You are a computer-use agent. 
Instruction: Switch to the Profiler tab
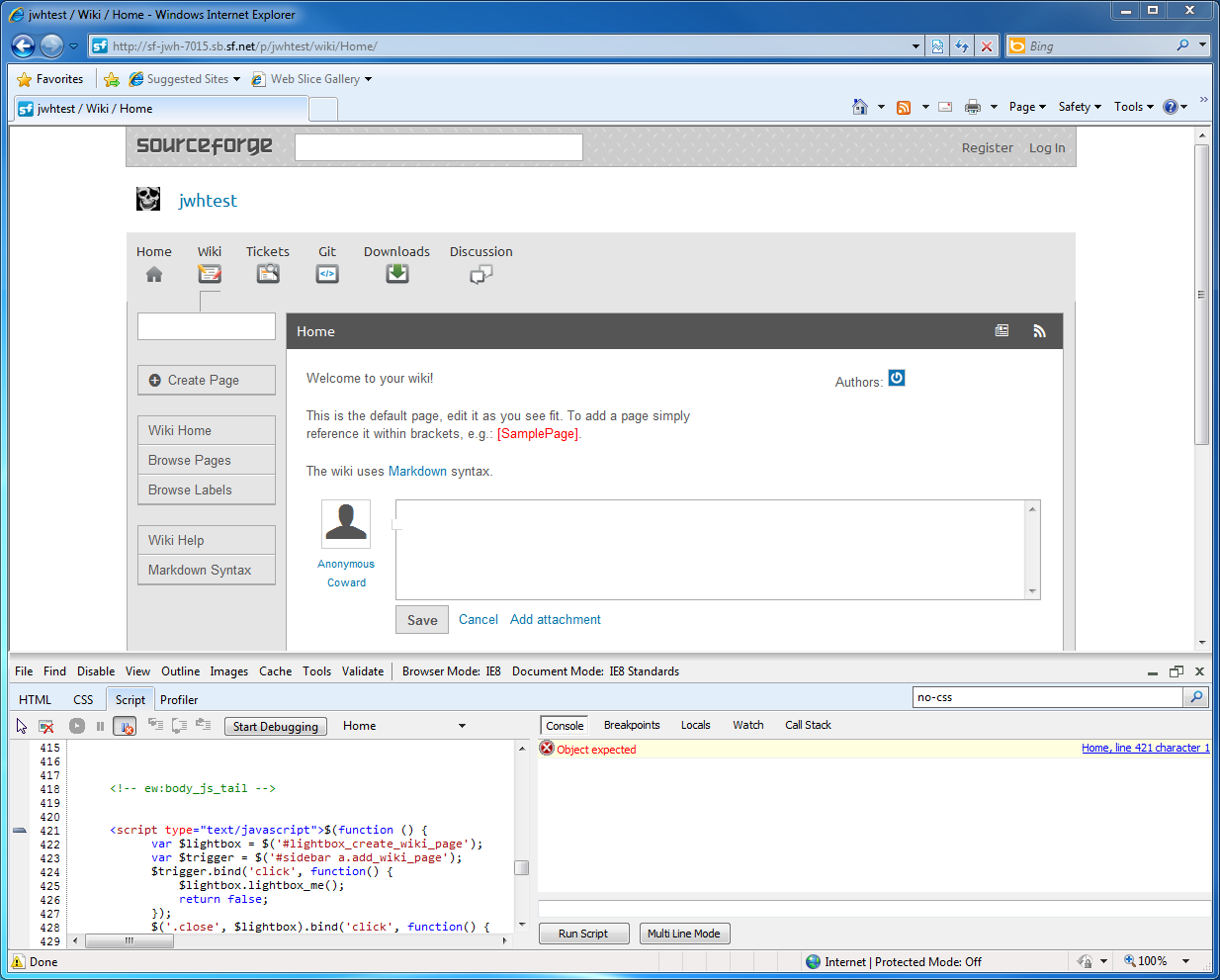coord(179,699)
